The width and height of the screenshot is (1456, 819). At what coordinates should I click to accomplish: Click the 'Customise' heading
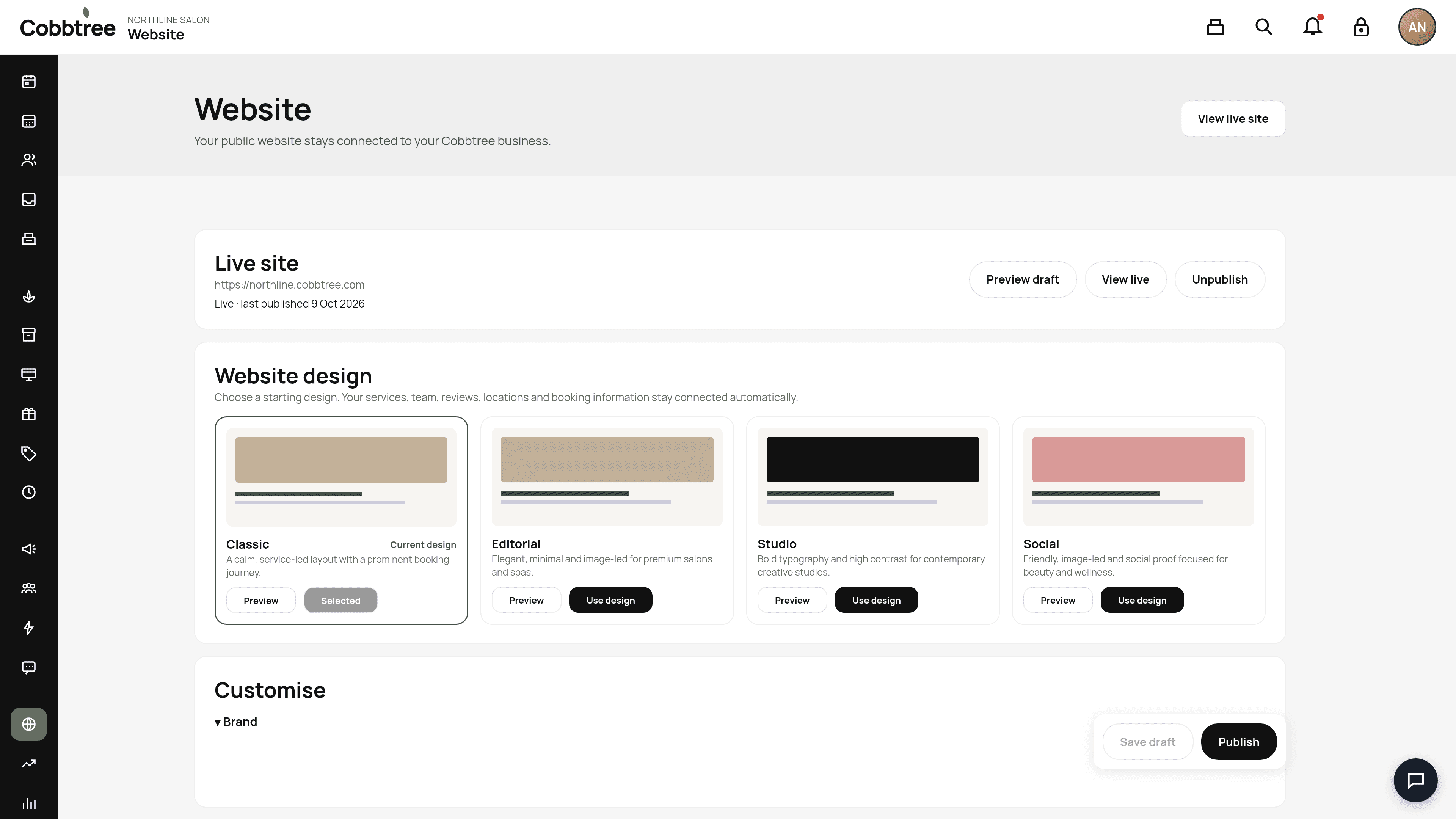point(270,690)
